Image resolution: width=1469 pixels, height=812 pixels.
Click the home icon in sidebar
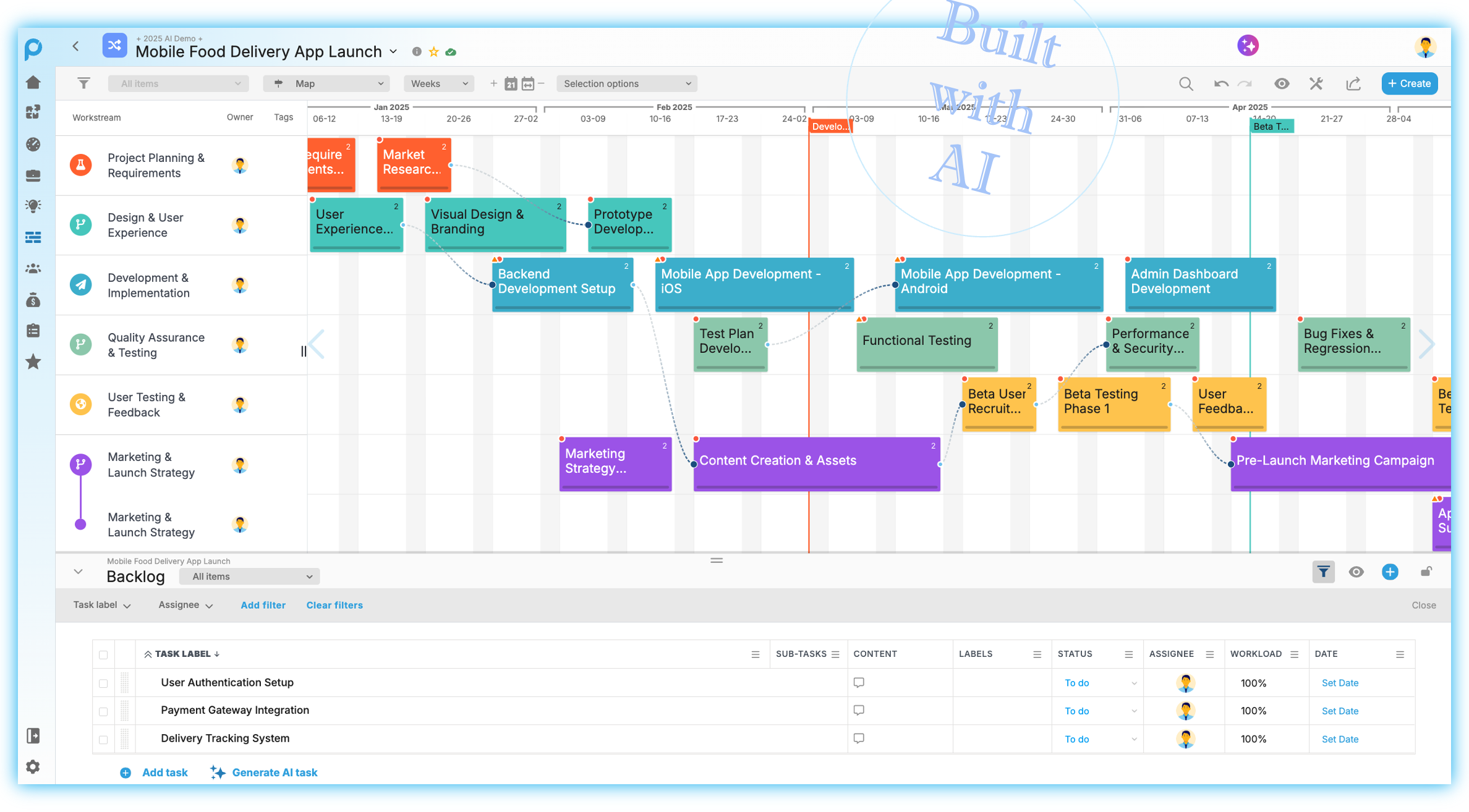33,82
